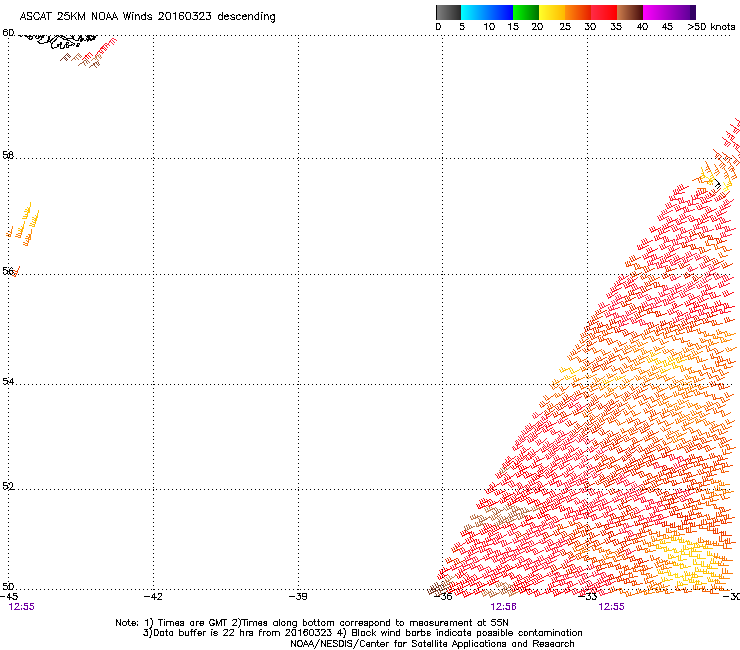This screenshot has height=650, width=740.
Task: Choose the red 30-35 knots color bar segment
Action: (604, 12)
